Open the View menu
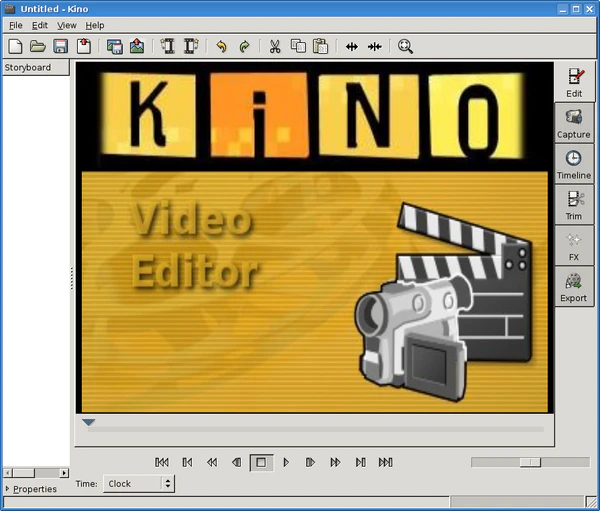 [67, 25]
